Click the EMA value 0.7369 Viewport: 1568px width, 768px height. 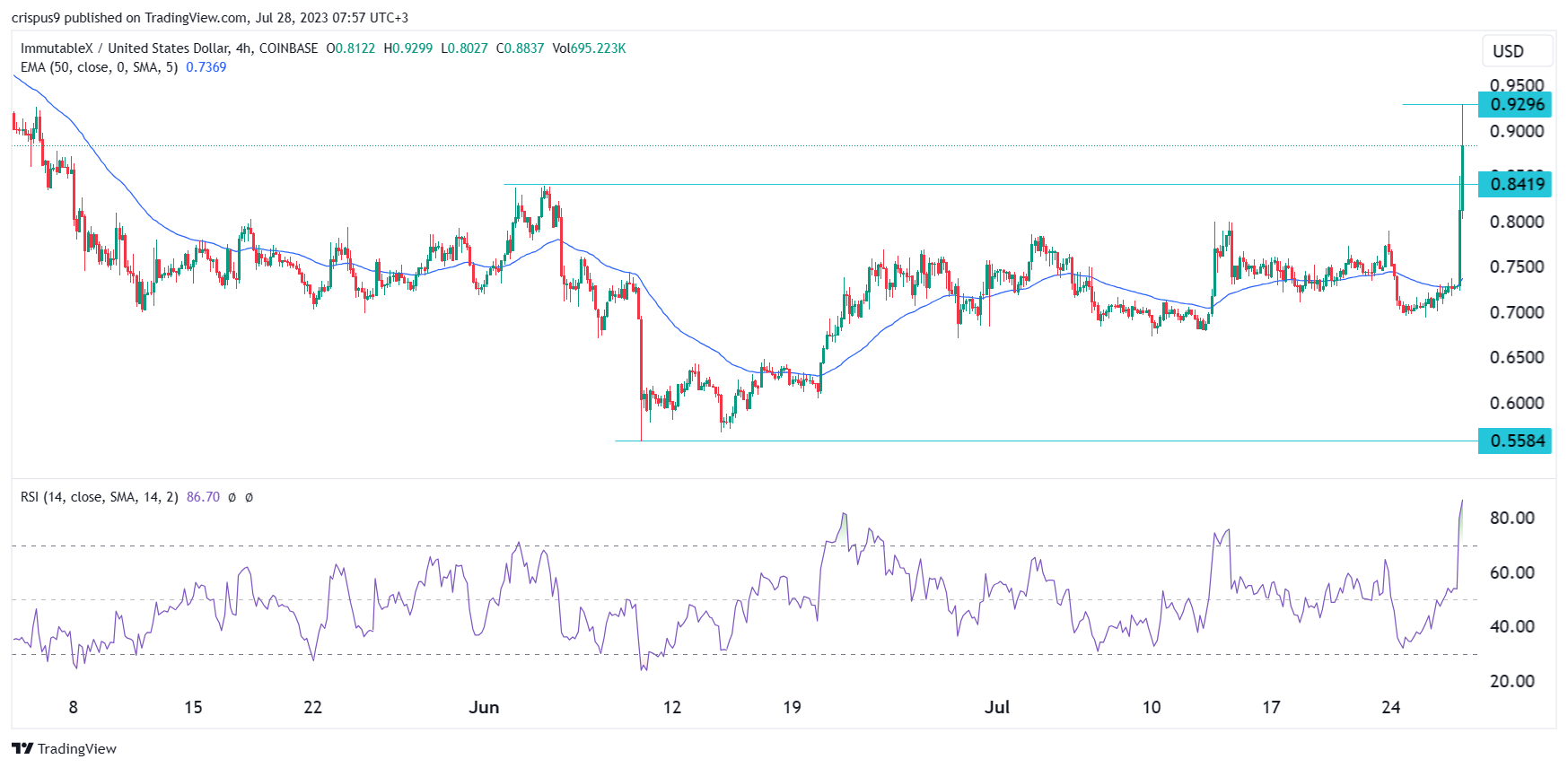[x=206, y=67]
